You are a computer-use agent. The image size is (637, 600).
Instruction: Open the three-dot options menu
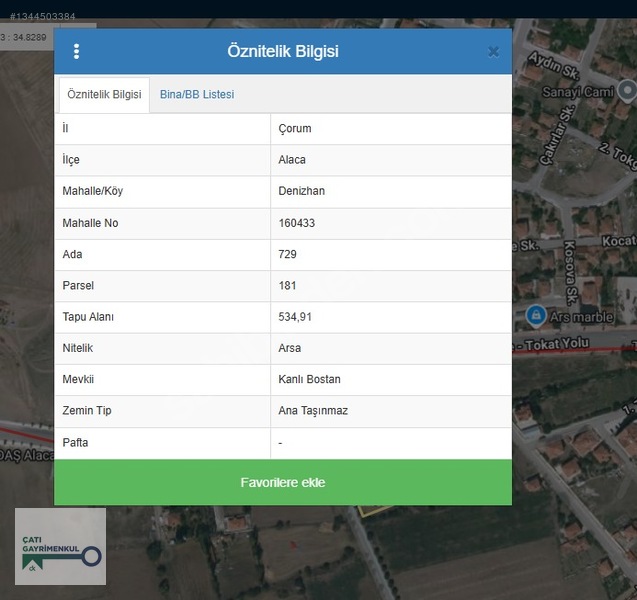[x=76, y=52]
